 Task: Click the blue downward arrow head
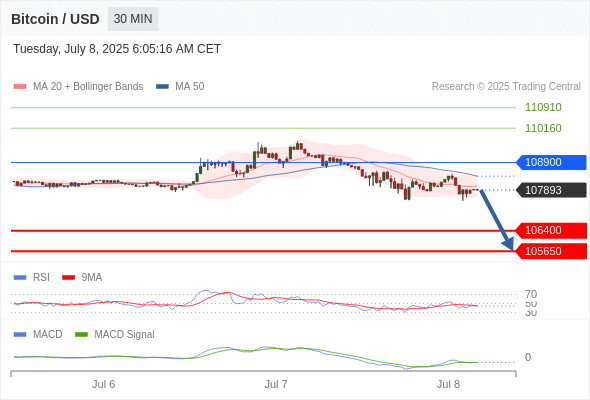coord(508,244)
